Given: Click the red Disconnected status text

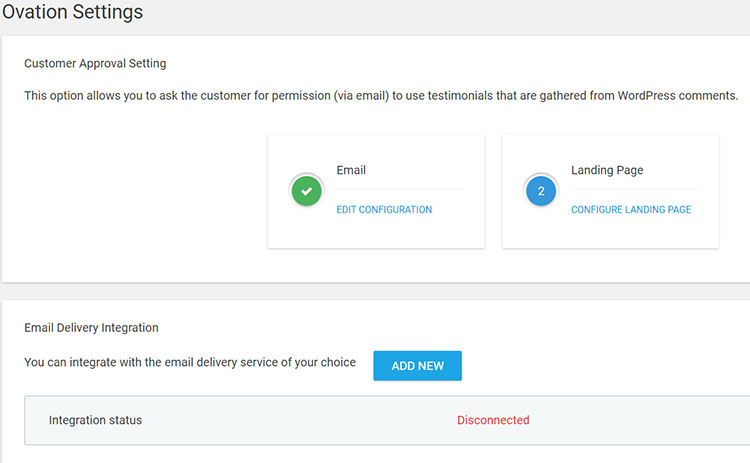Looking at the screenshot, I should pos(493,420).
